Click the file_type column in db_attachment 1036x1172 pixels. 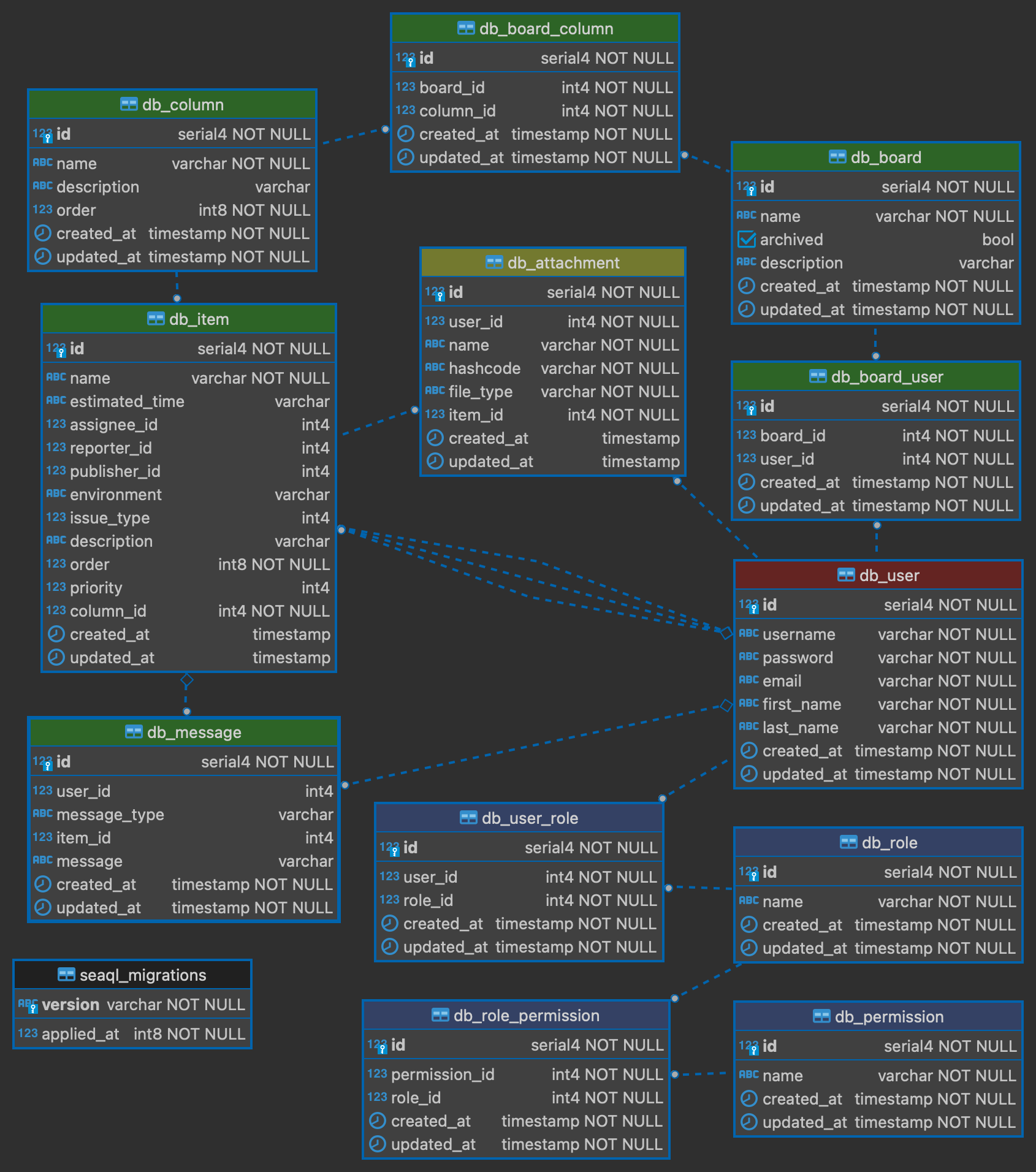(x=553, y=392)
